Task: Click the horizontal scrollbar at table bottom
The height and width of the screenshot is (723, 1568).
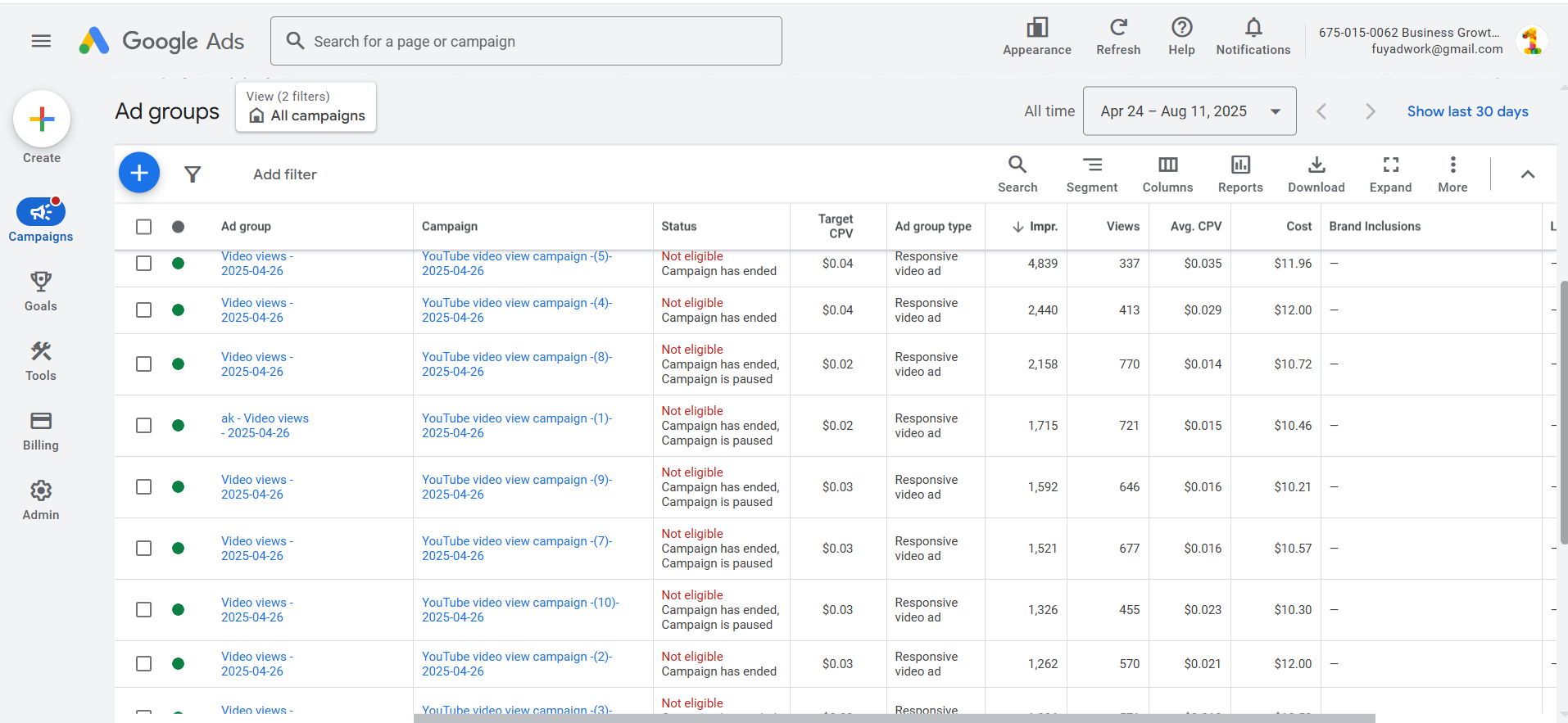Action: tap(893, 718)
